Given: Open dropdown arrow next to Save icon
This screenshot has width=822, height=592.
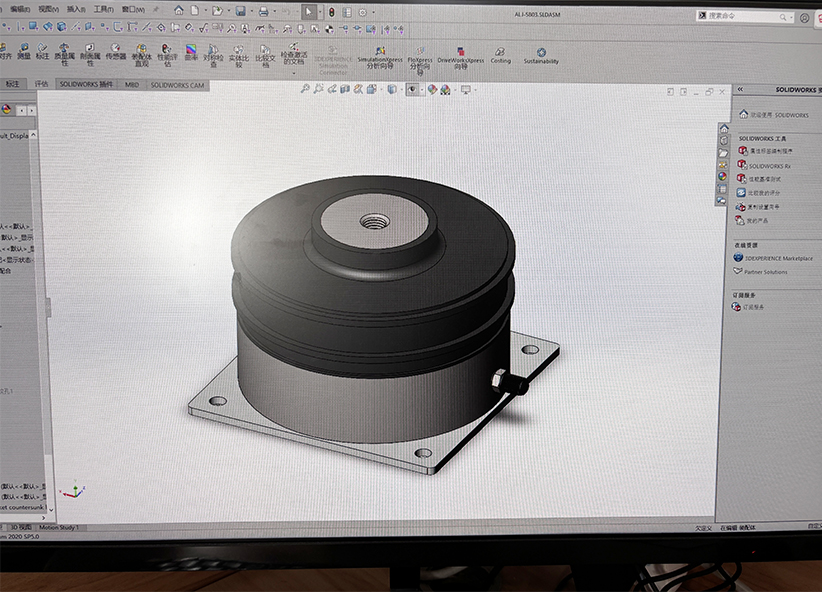Looking at the screenshot, I should pos(251,11).
